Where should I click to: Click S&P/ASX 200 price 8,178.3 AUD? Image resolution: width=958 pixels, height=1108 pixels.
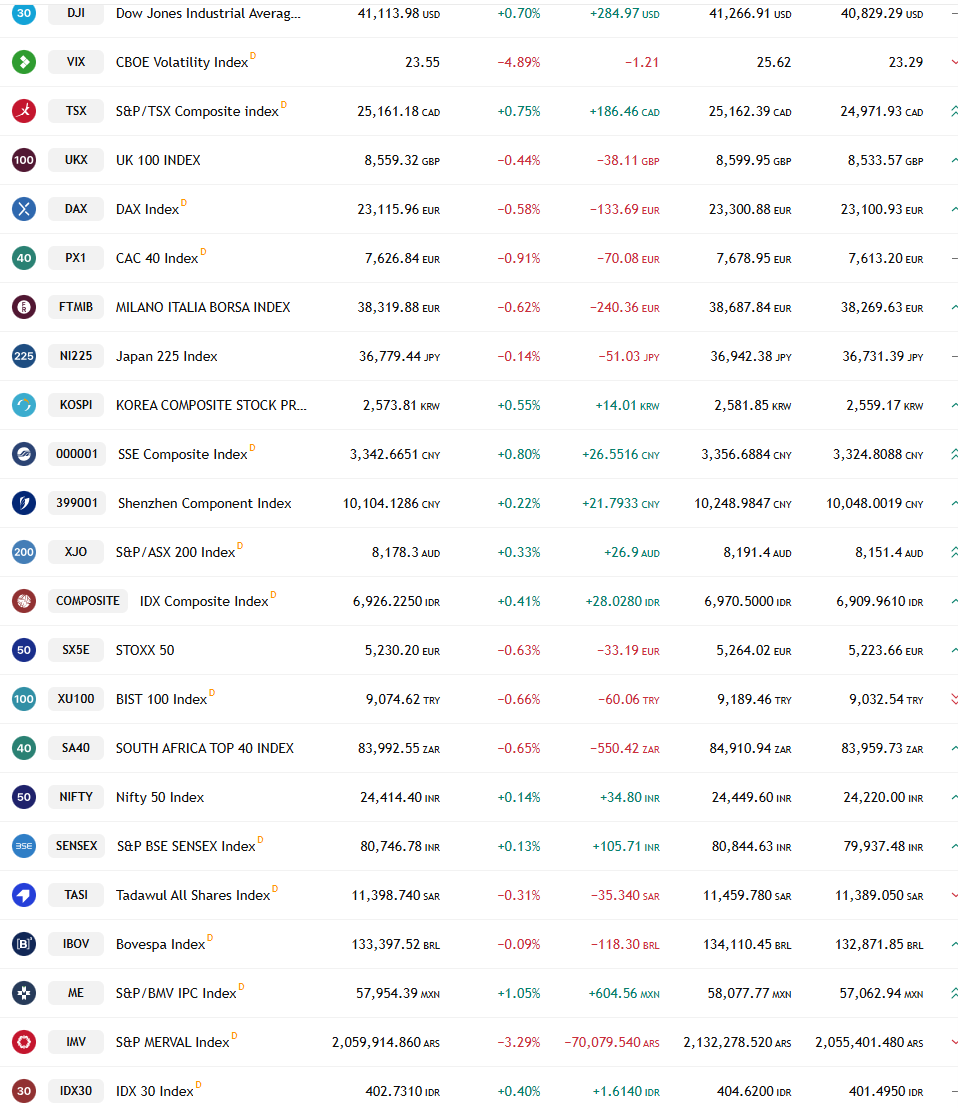coord(406,553)
